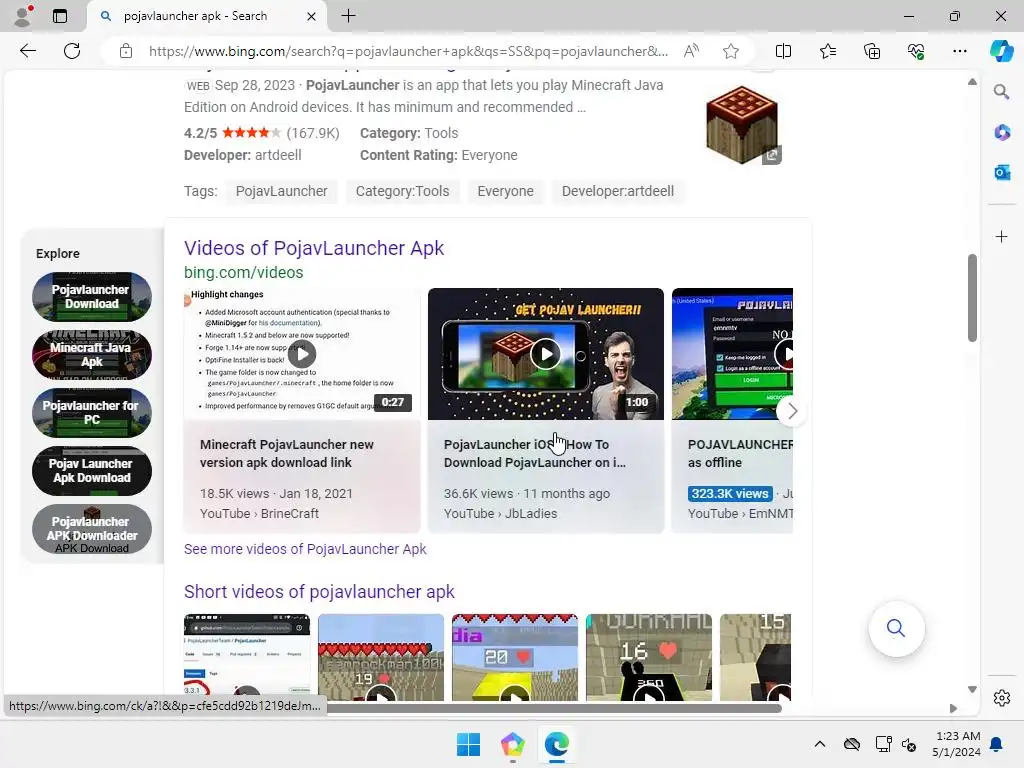Open network status tray icon
This screenshot has height=768, width=1024.
[883, 744]
